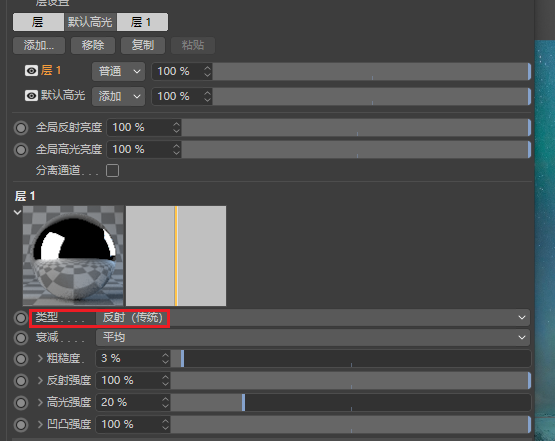Hide the 默认高光 layer with eye icon
Image resolution: width=555 pixels, height=441 pixels.
(x=31, y=96)
